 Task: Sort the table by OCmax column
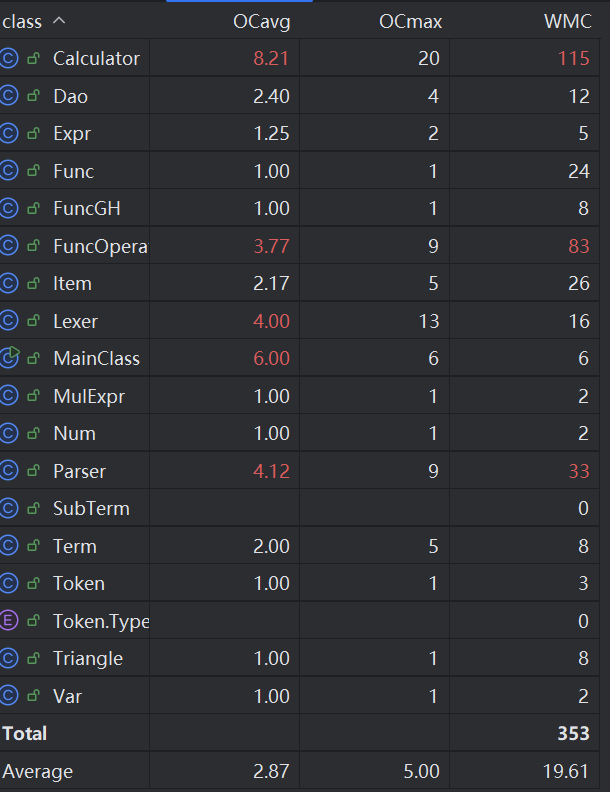[x=410, y=20]
